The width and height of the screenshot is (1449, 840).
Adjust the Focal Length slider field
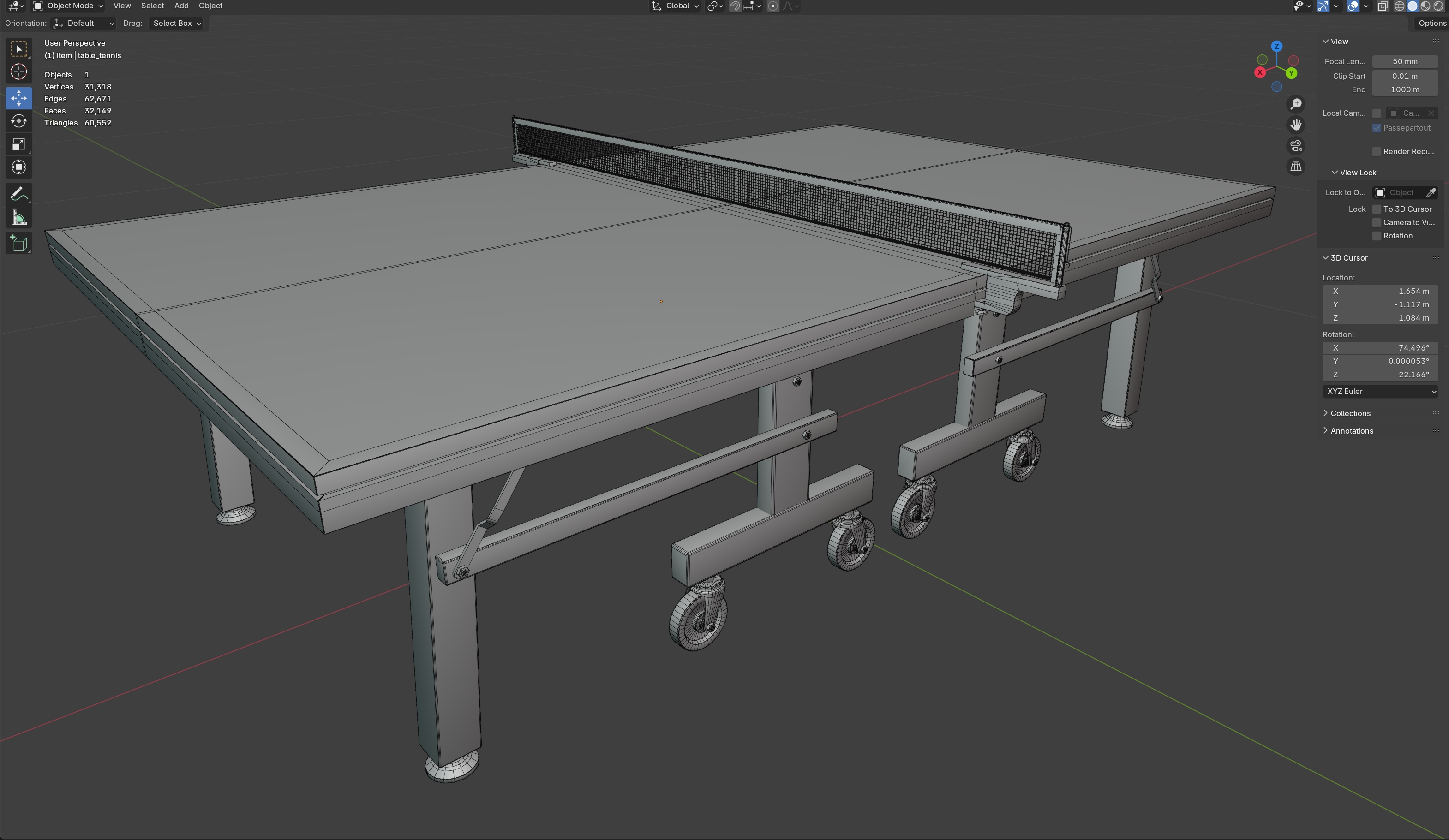click(x=1404, y=61)
